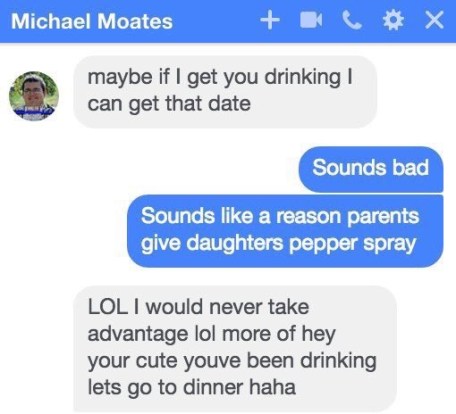Click the sender's round profile photo
Image resolution: width=456 pixels, height=414 pixels.
(34, 96)
